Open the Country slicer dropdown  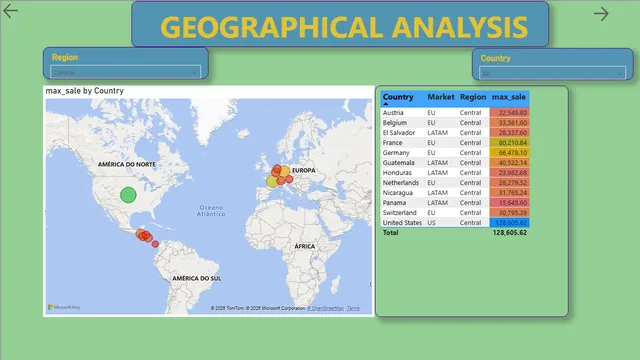(x=552, y=73)
